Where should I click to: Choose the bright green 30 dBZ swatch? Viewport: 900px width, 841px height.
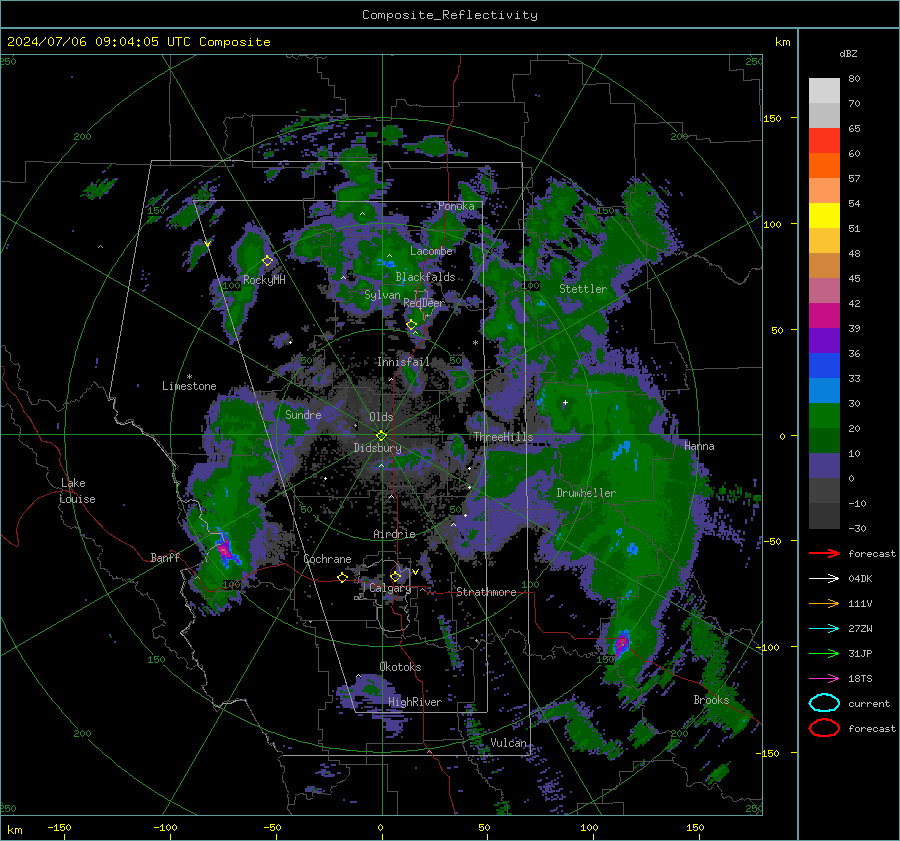point(824,416)
